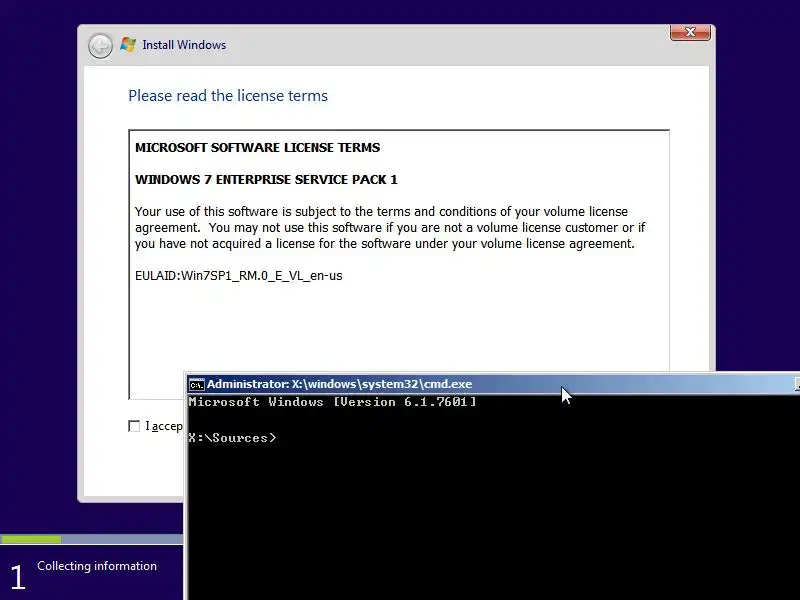The image size is (800, 600).
Task: Click the cmd.exe icon in title bar
Action: coord(196,384)
